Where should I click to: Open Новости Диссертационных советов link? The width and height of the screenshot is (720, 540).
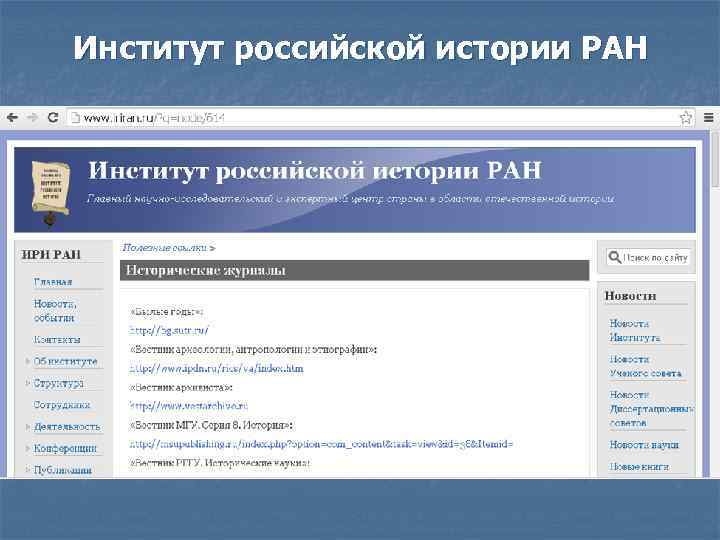(x=651, y=409)
